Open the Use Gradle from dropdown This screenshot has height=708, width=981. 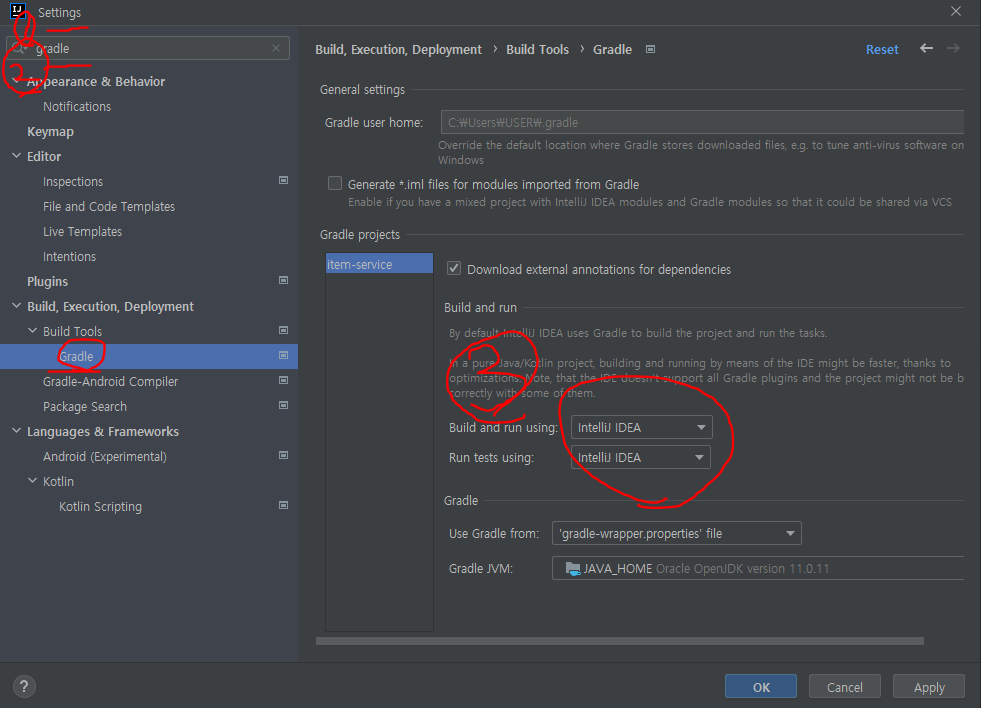tap(676, 534)
